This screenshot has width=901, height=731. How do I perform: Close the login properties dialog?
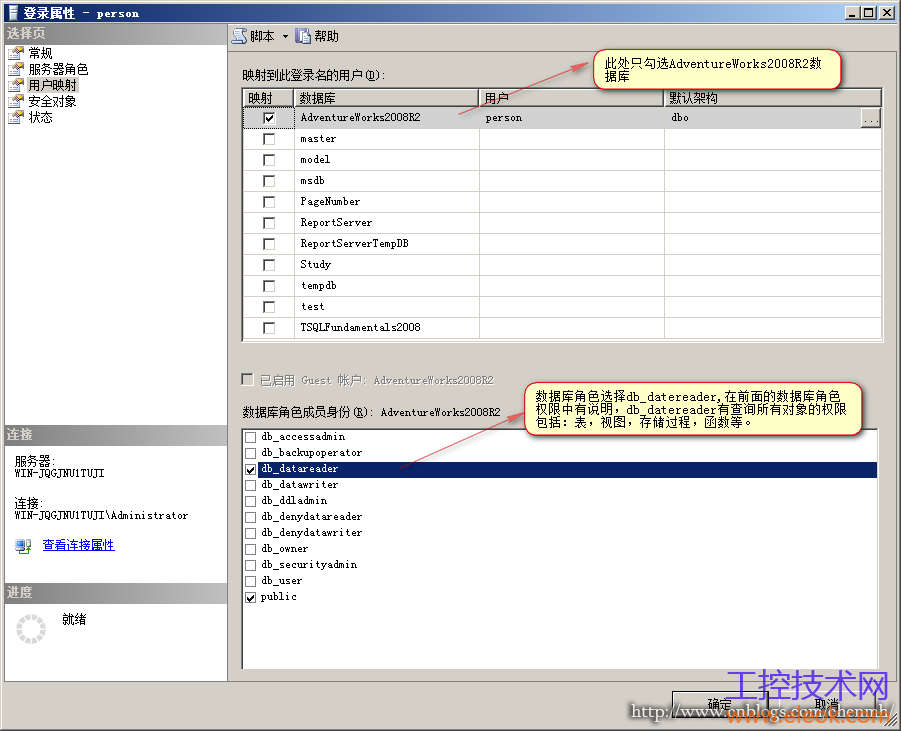[x=886, y=13]
